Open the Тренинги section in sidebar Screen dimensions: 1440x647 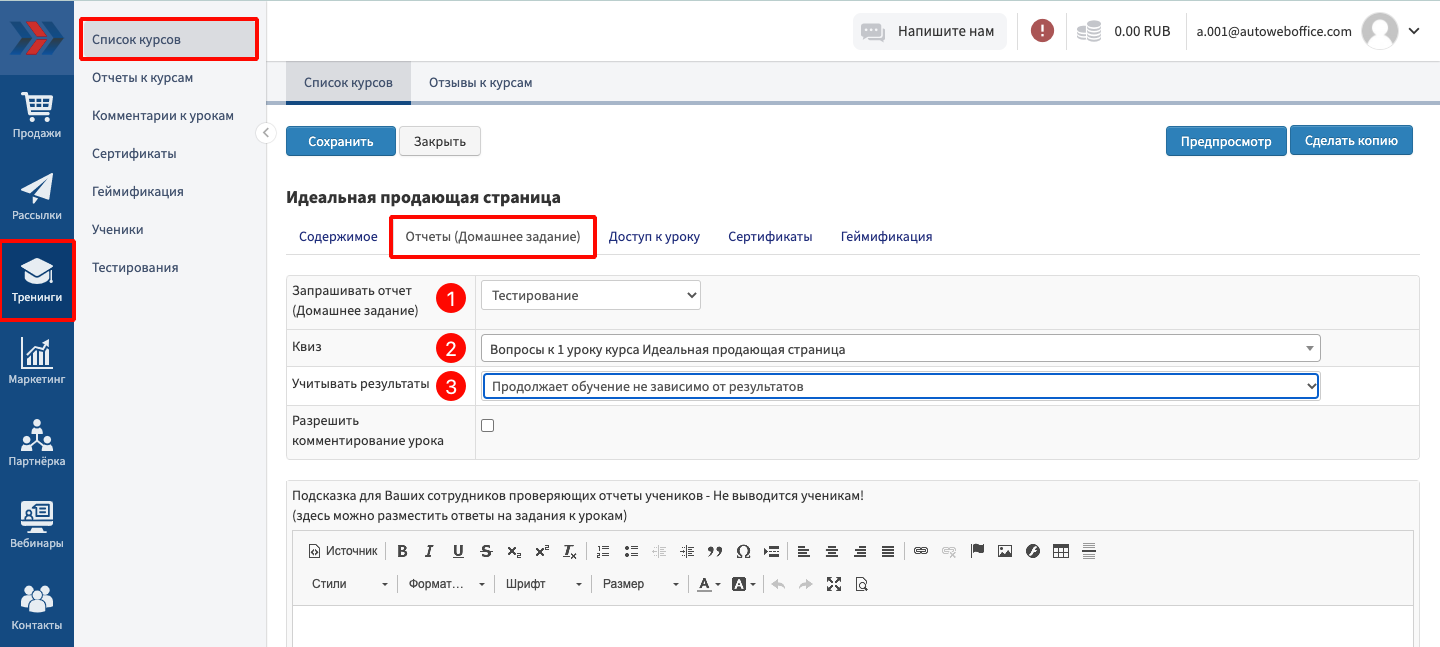pos(37,280)
